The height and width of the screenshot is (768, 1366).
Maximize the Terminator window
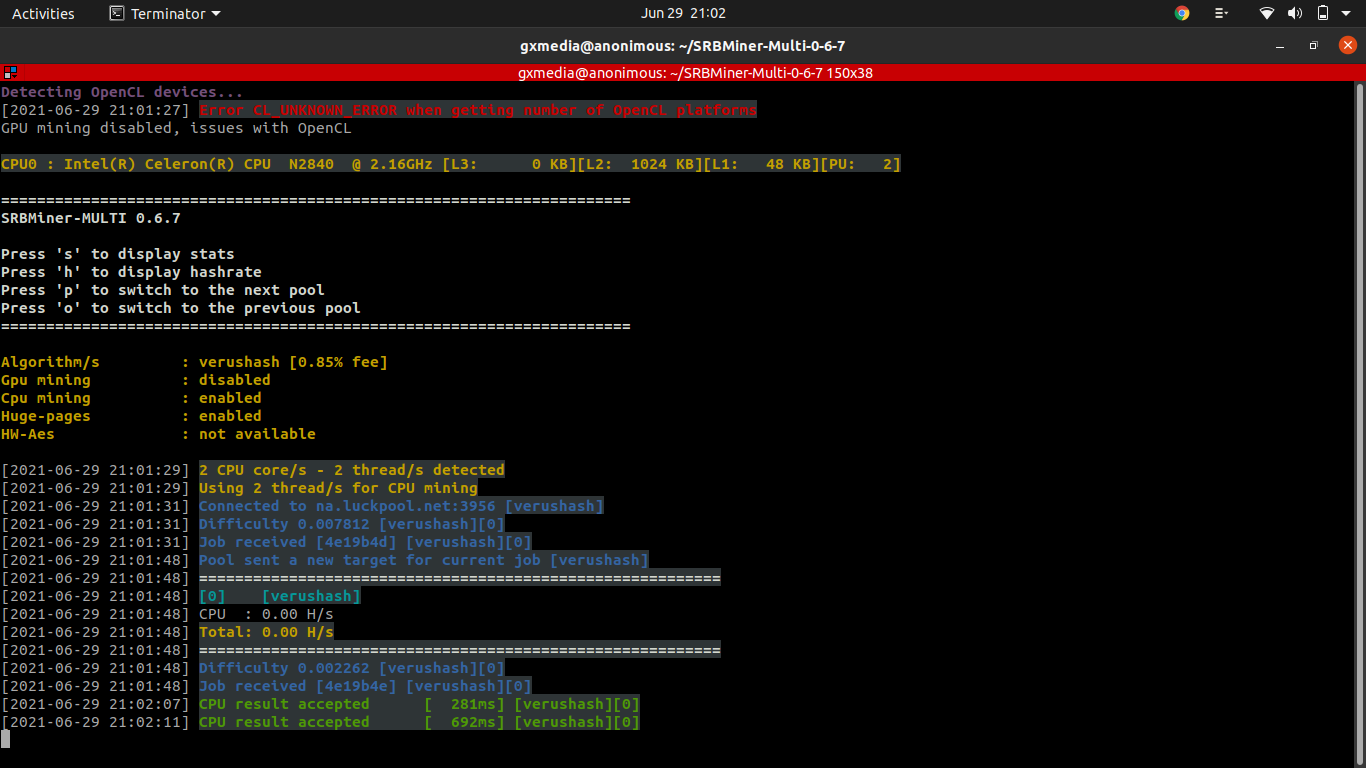click(1313, 46)
